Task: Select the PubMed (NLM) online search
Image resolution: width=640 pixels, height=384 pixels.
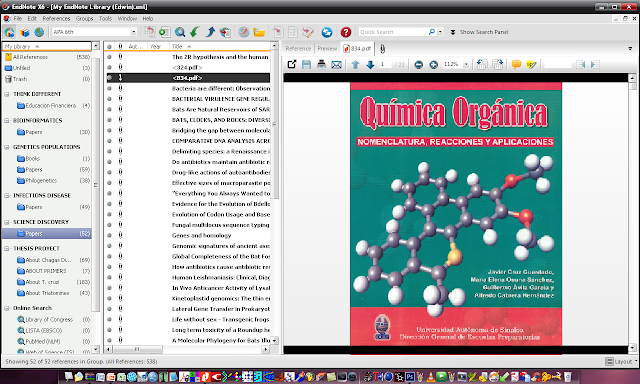Action: (47, 342)
